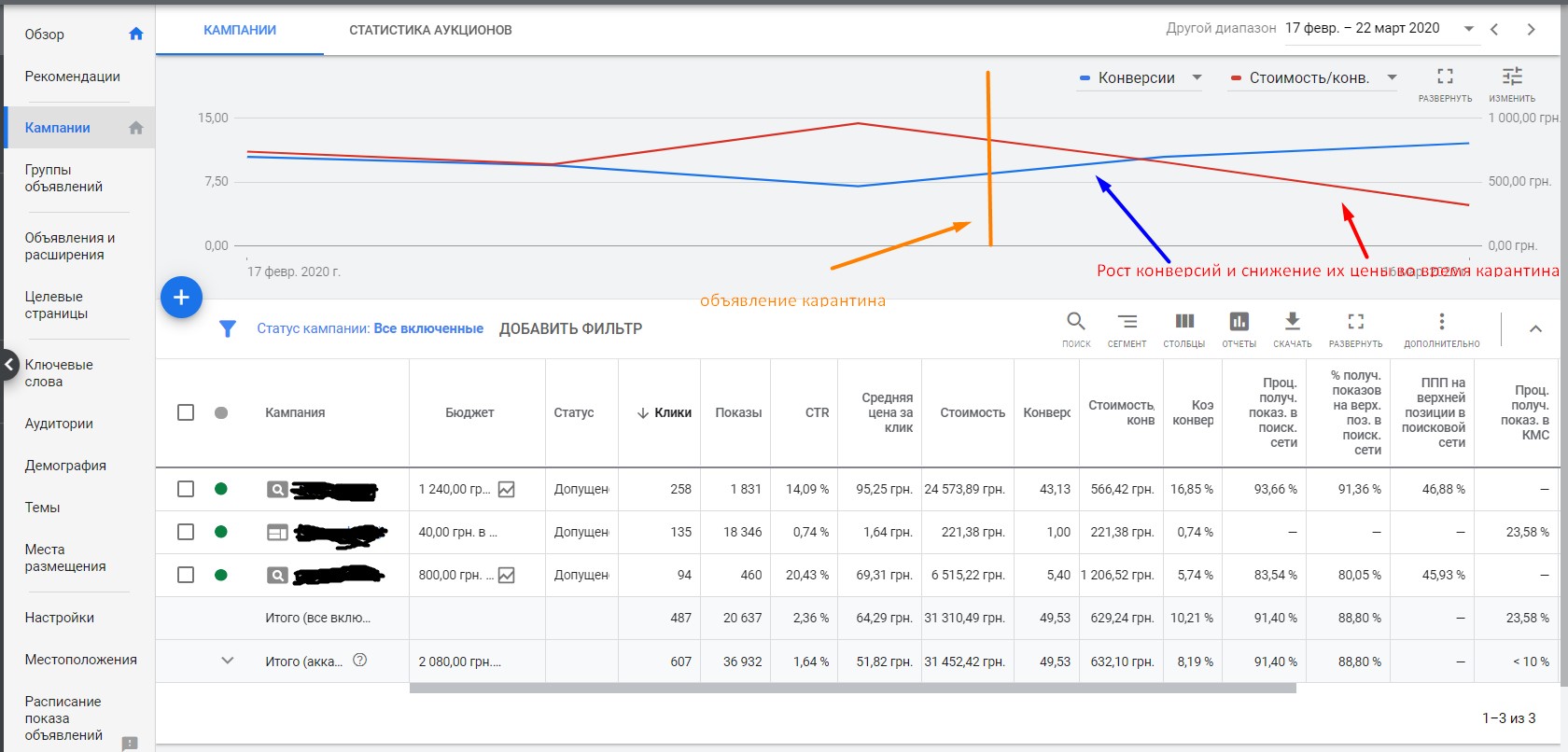Switch to the Кампании tab
The width and height of the screenshot is (1568, 752).
[240, 30]
